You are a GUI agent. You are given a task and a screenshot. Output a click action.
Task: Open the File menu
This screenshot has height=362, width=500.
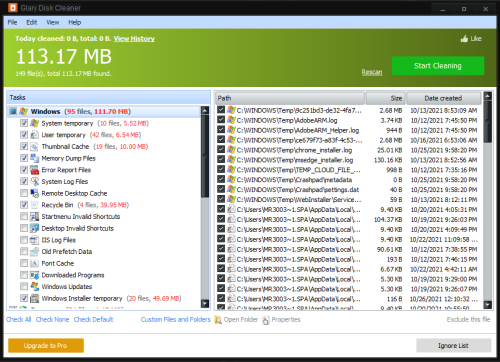coord(12,22)
